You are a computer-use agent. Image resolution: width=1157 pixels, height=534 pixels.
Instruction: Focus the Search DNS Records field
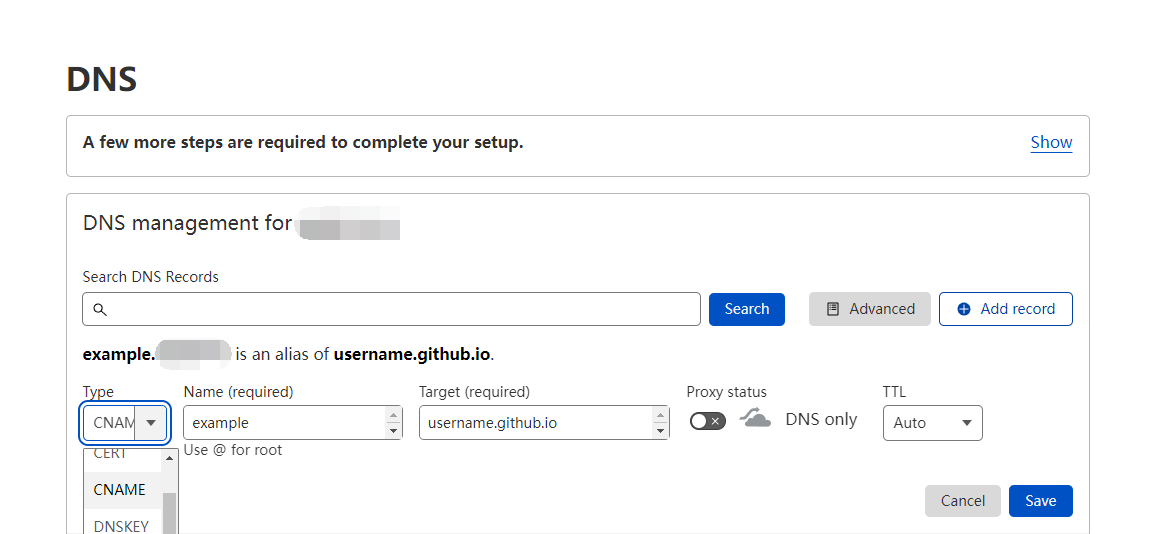click(x=400, y=310)
